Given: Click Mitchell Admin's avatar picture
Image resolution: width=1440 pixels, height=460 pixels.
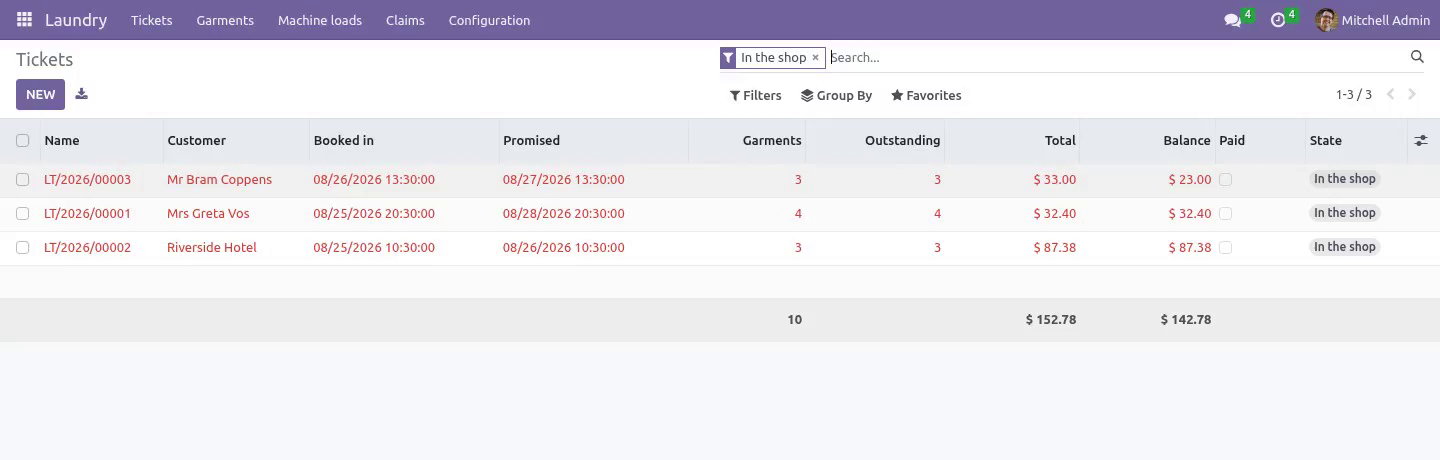Looking at the screenshot, I should [x=1326, y=20].
